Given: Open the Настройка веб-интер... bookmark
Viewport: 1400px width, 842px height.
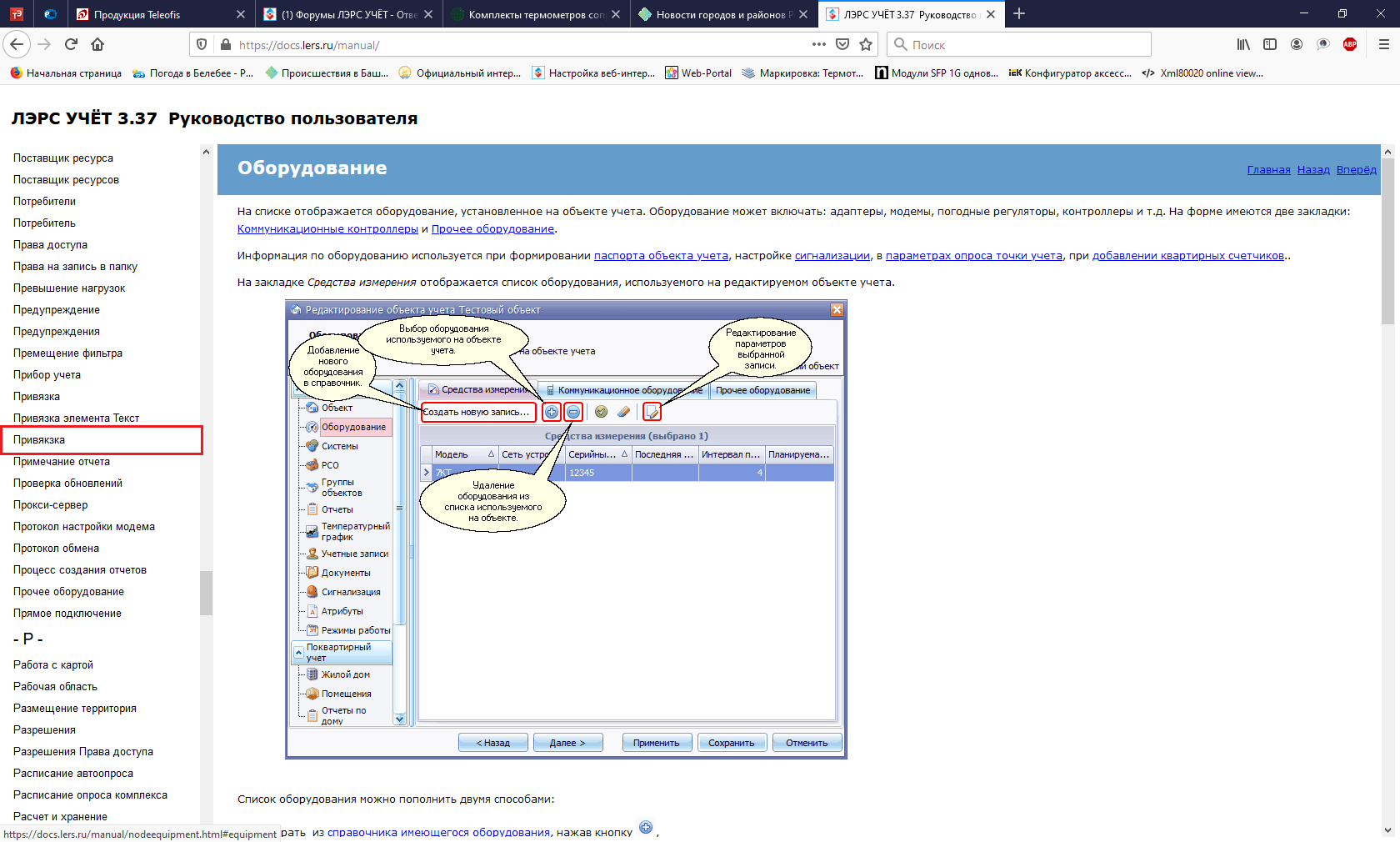Looking at the screenshot, I should pyautogui.click(x=593, y=73).
